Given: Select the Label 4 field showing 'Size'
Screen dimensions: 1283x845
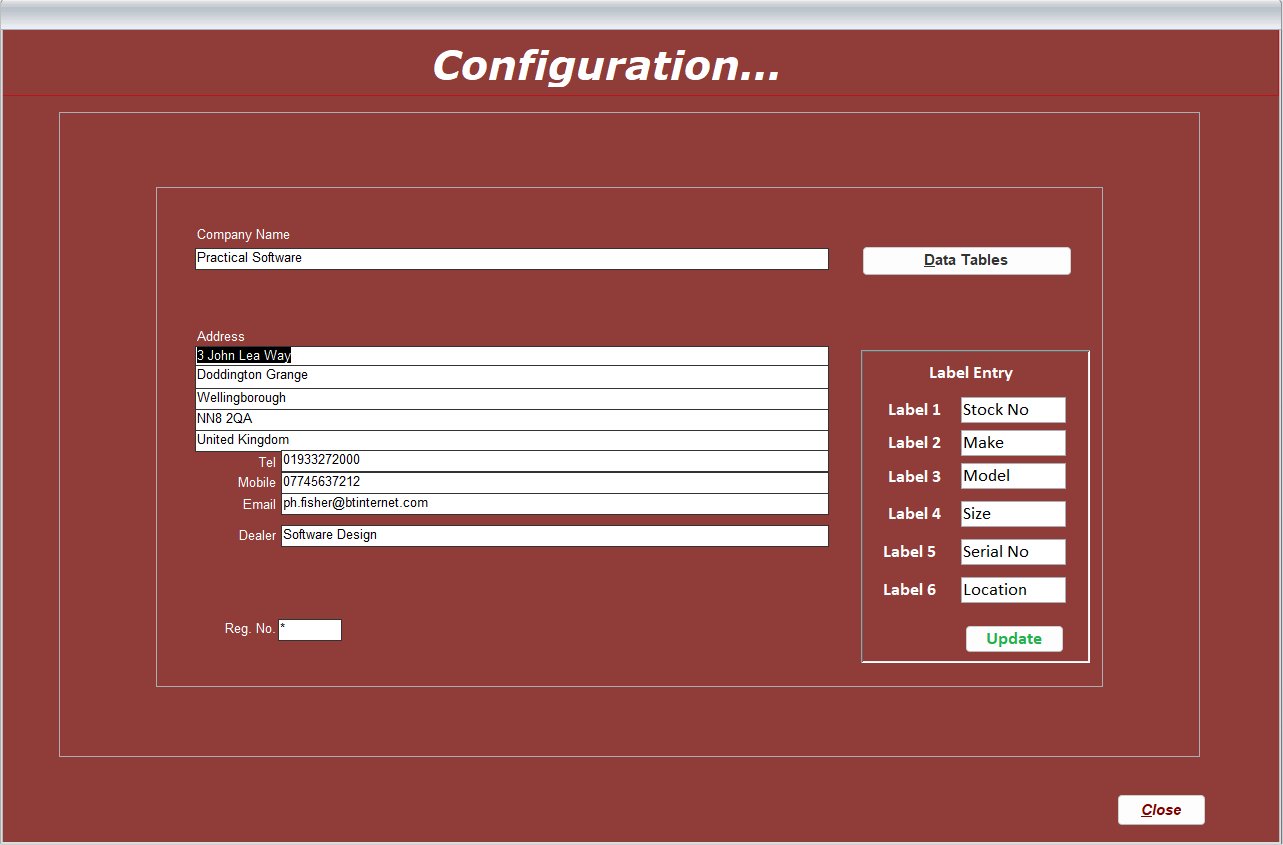Looking at the screenshot, I should click(1012, 513).
